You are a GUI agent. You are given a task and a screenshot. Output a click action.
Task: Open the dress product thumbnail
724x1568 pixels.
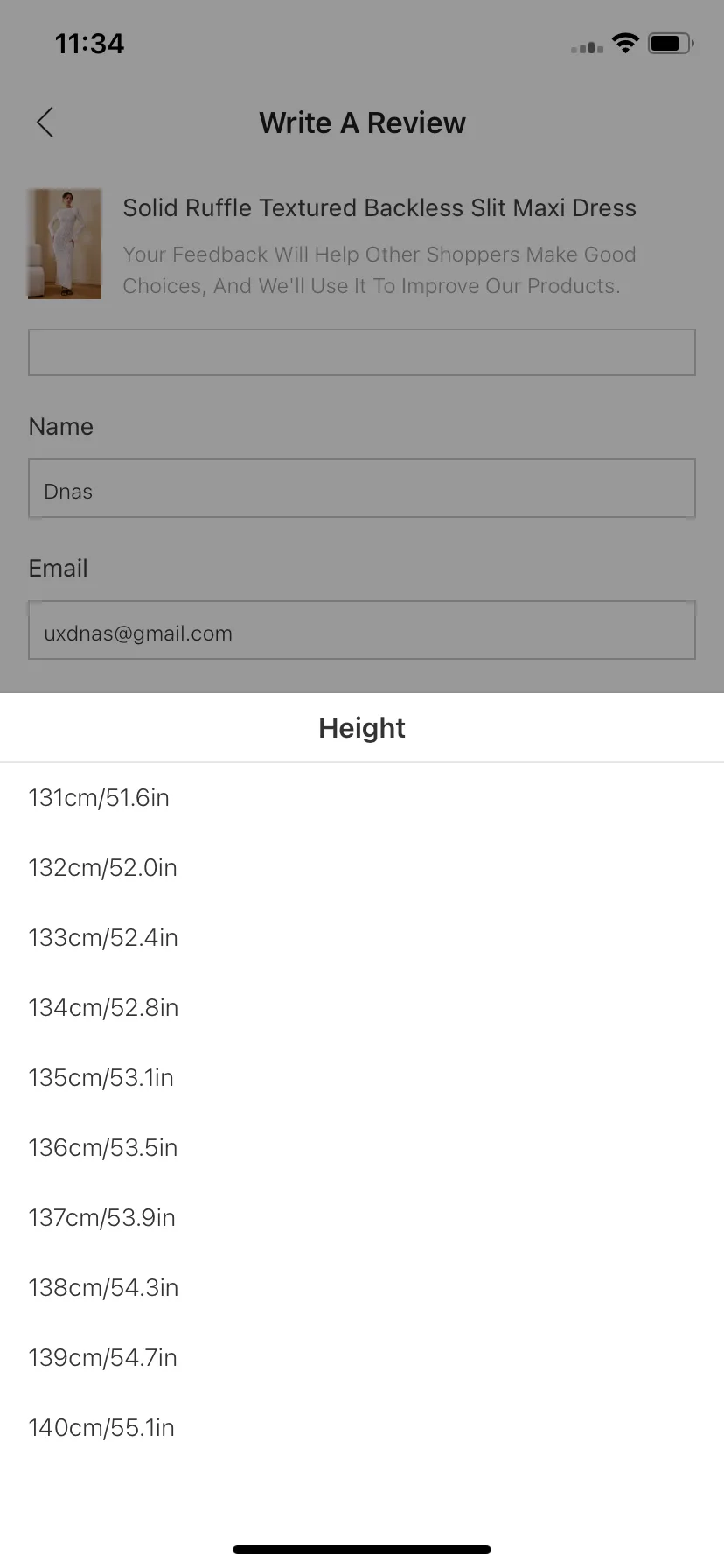coord(65,244)
